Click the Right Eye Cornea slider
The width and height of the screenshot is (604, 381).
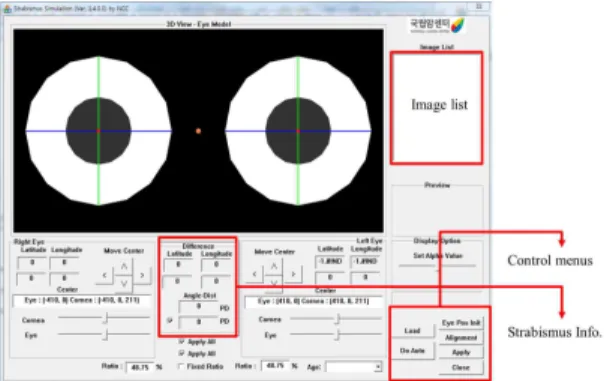tap(104, 318)
